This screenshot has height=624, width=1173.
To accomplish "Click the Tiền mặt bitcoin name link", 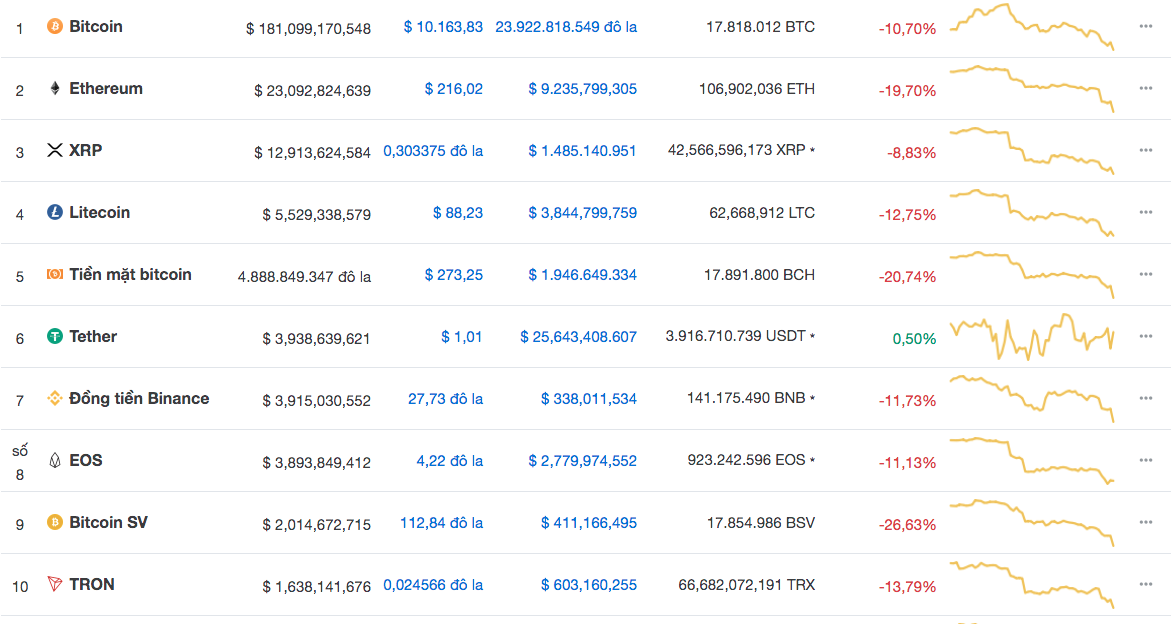I will (x=130, y=275).
